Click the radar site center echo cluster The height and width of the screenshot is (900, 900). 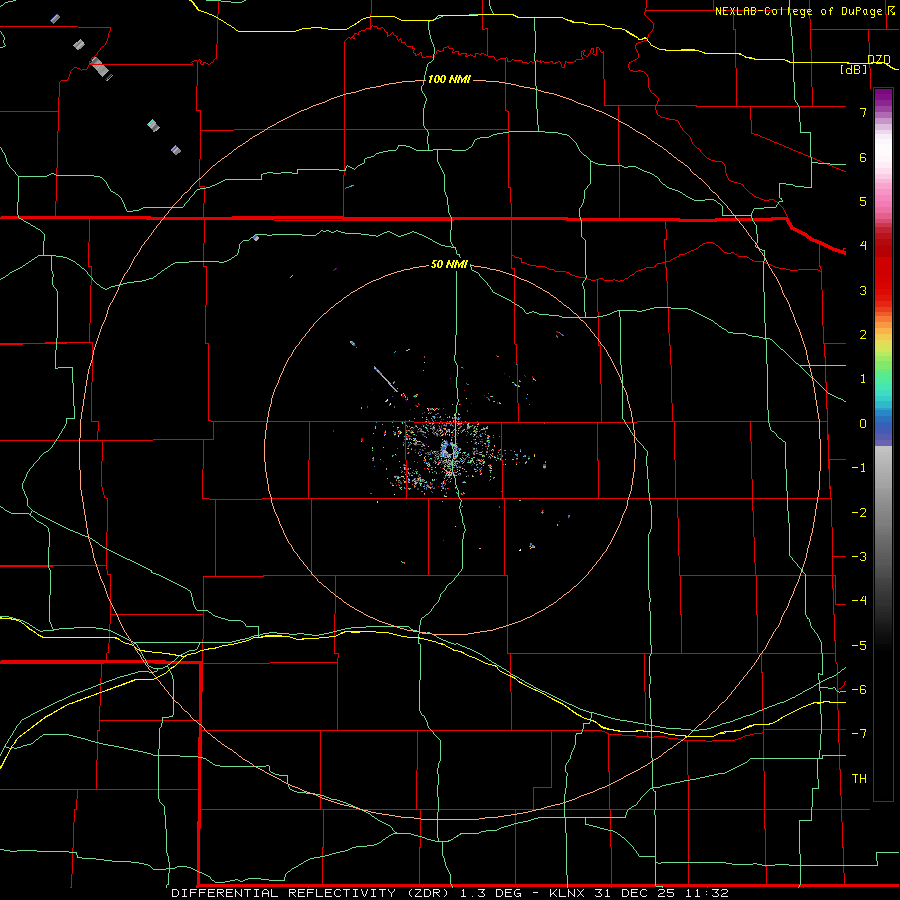pyautogui.click(x=448, y=452)
